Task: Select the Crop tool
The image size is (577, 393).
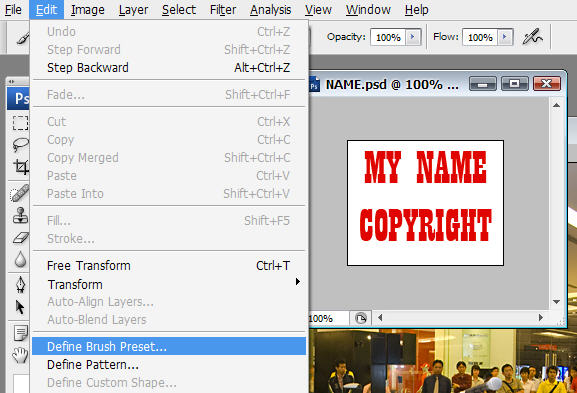Action: (x=20, y=167)
